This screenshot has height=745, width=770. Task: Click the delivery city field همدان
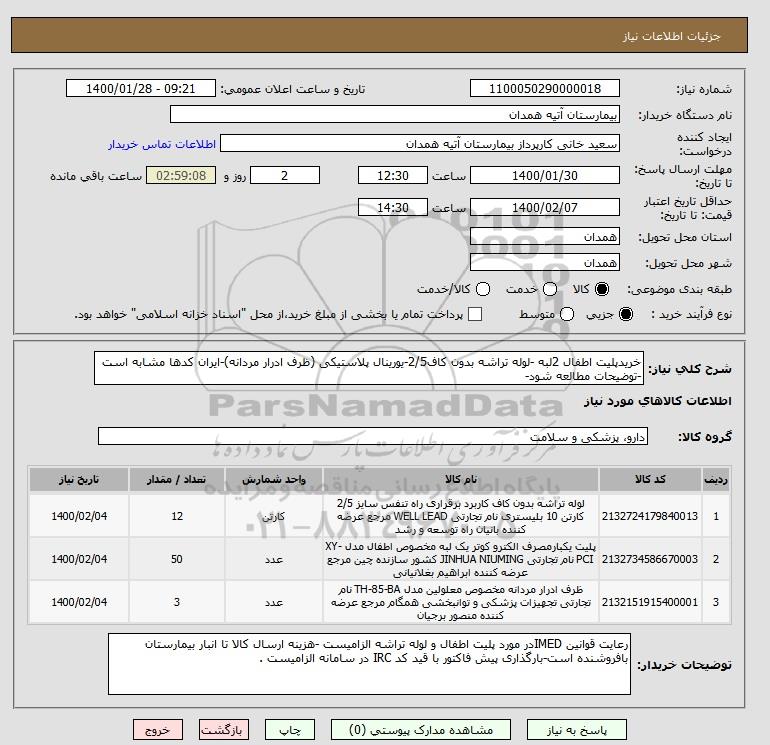click(x=545, y=263)
